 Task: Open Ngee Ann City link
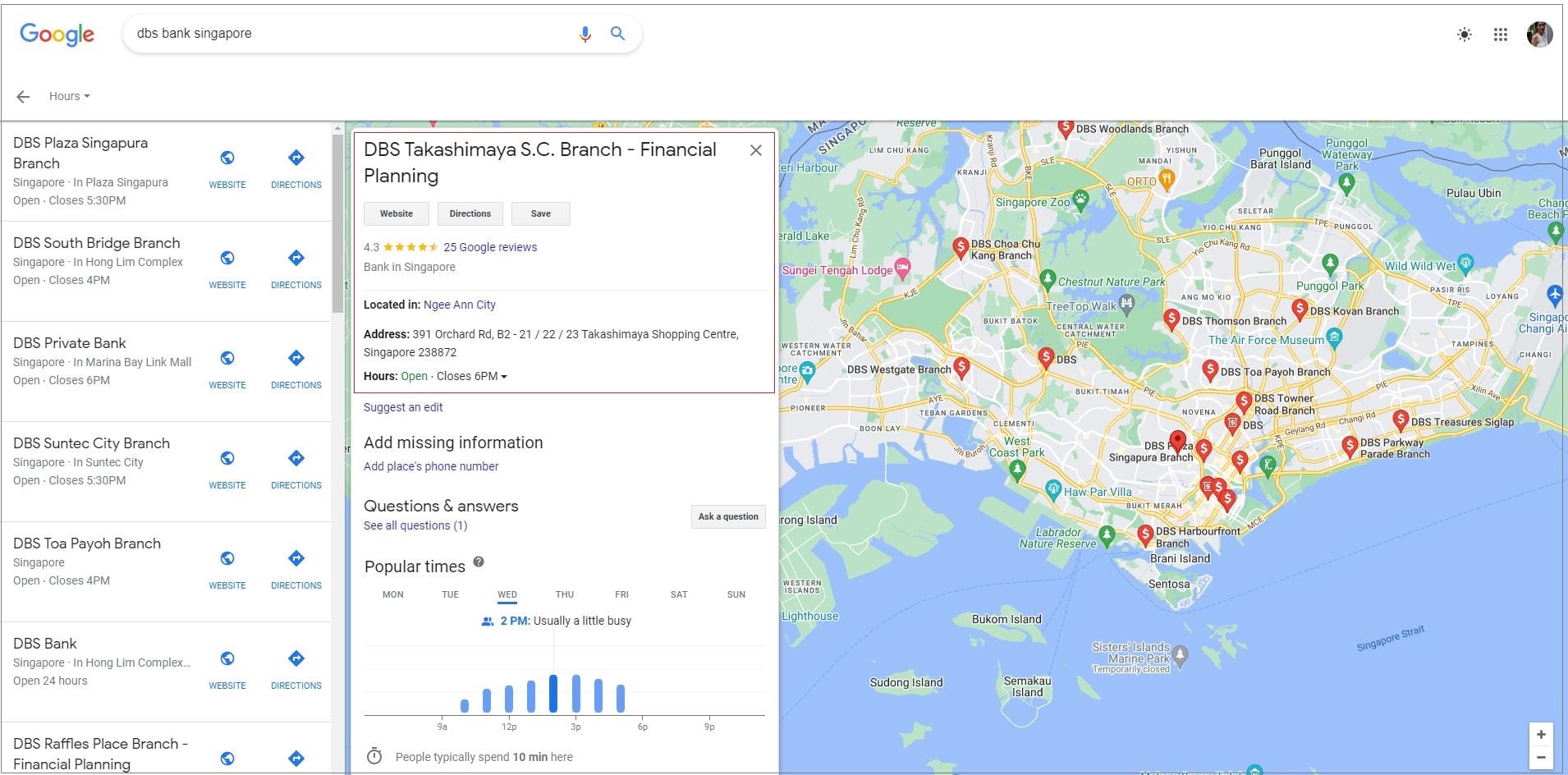(460, 305)
